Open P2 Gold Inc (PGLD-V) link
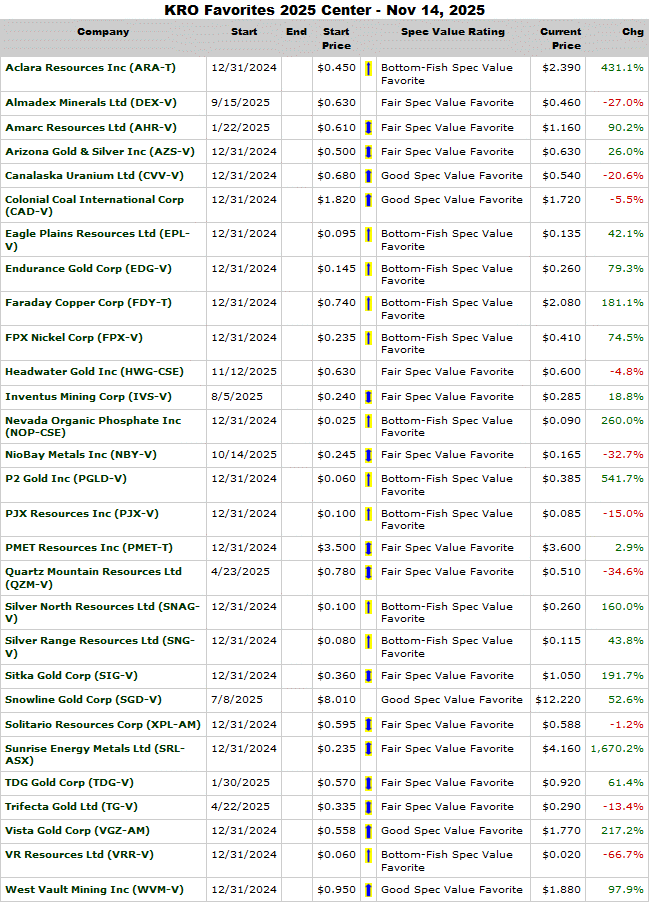 66,479
